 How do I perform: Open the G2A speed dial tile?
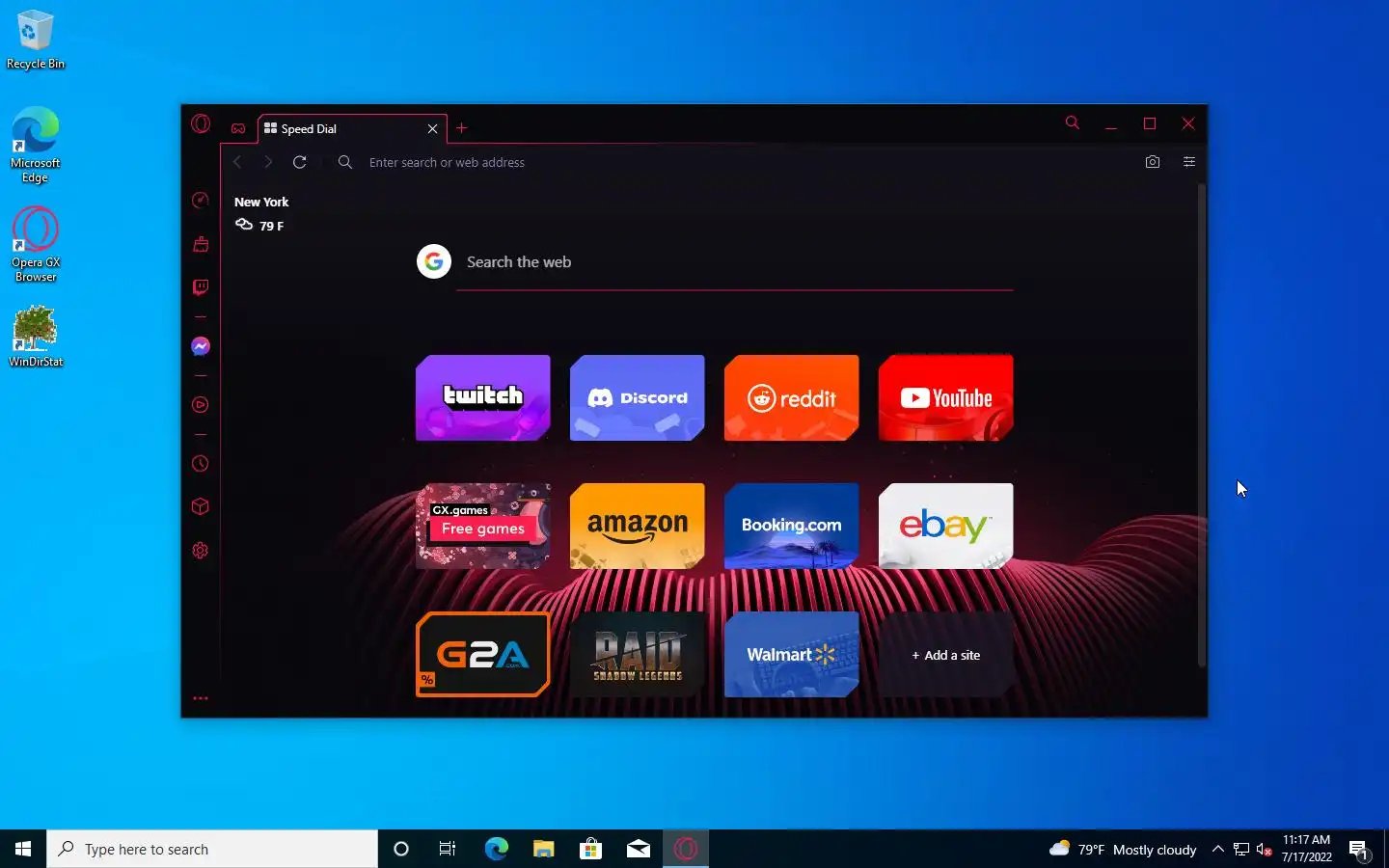tap(483, 654)
